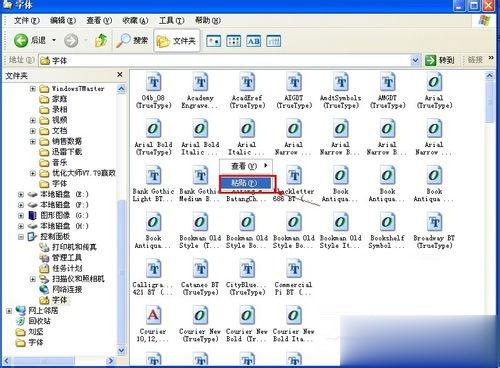Expand the 扫描仪和照相机 tree node

(33, 279)
